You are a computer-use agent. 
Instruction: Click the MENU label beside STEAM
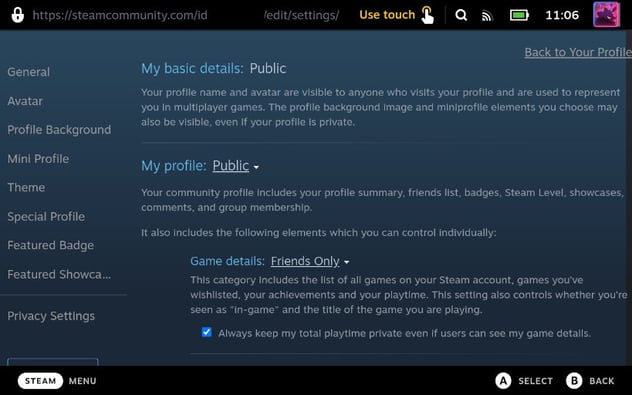(83, 381)
